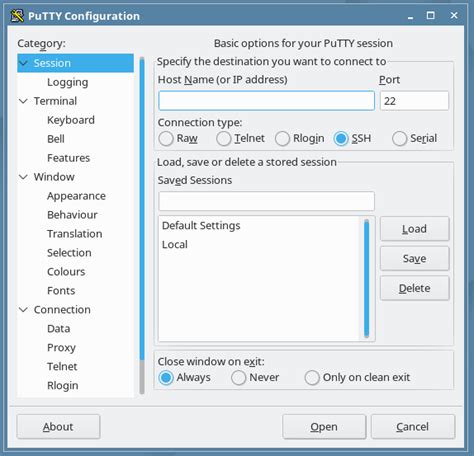Open the Proxy settings category
The width and height of the screenshot is (474, 456).
(x=61, y=348)
